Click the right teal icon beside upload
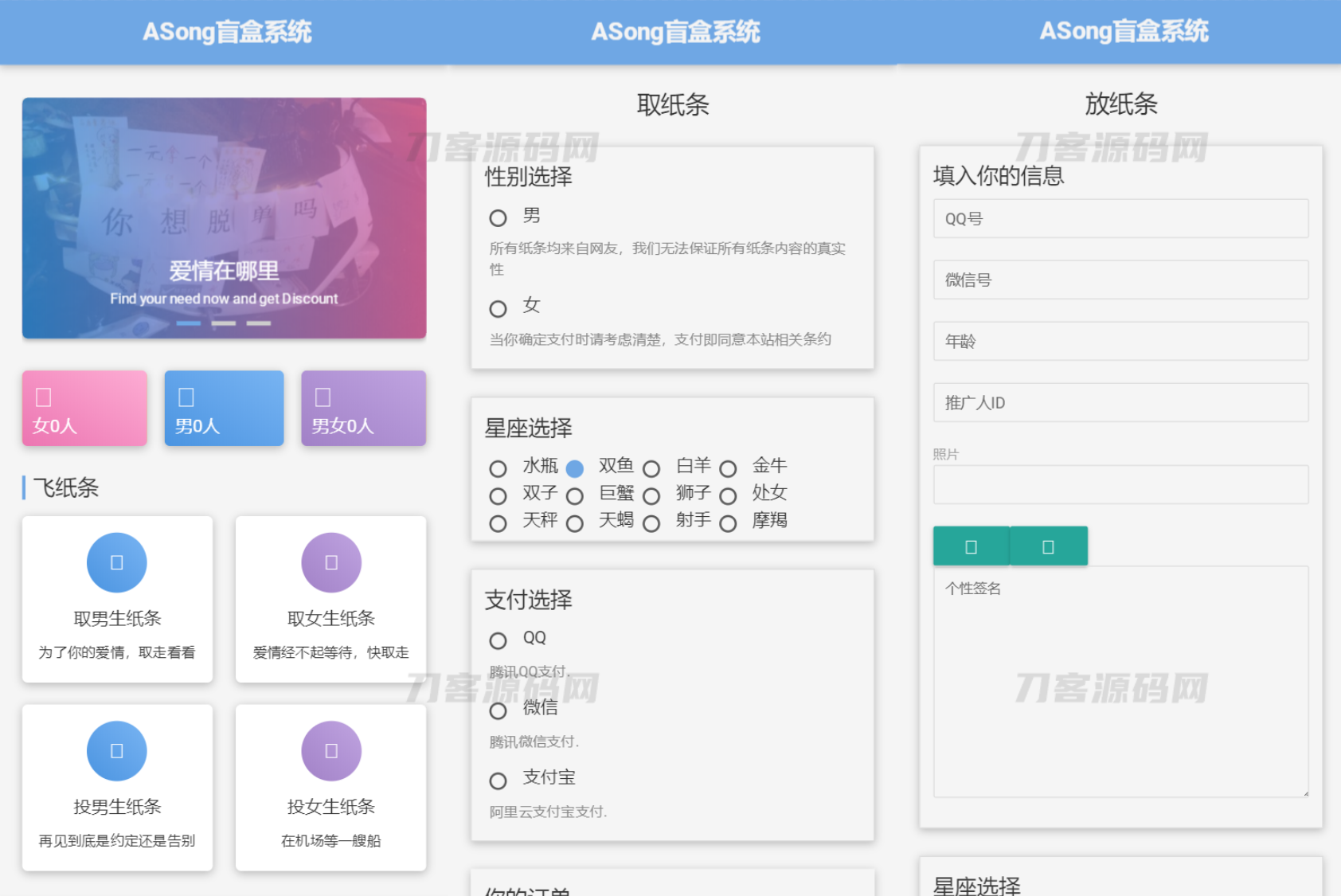 tap(1049, 546)
